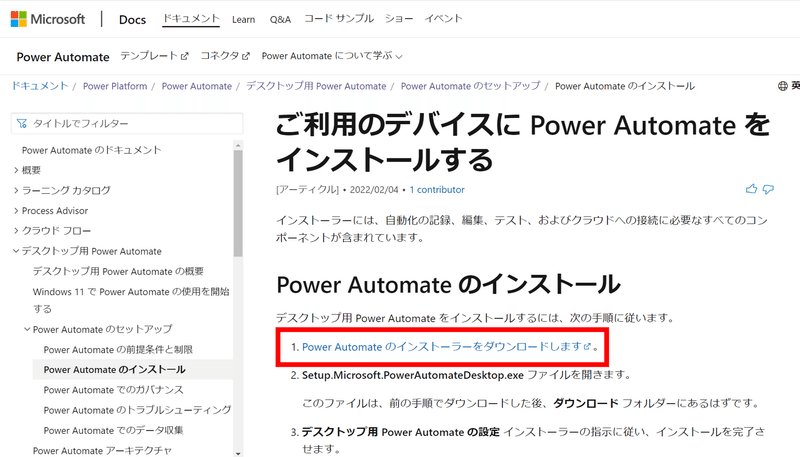
Task: Click the filter icon in the title filter box
Action: click(x=21, y=123)
